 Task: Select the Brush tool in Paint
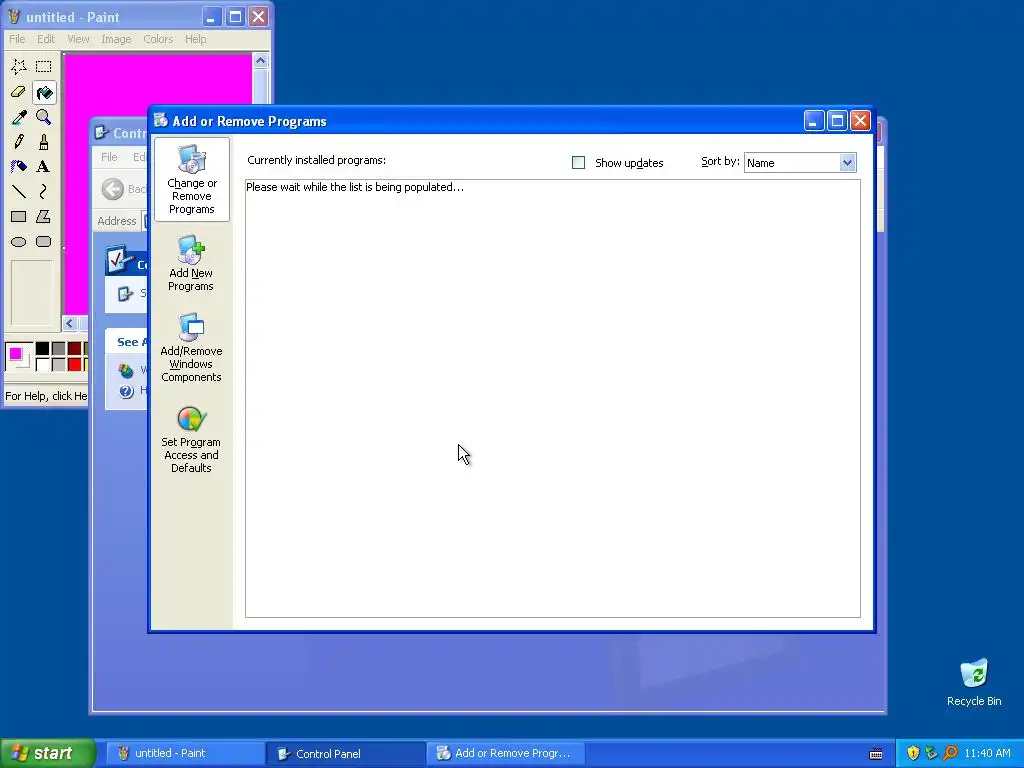[x=44, y=142]
